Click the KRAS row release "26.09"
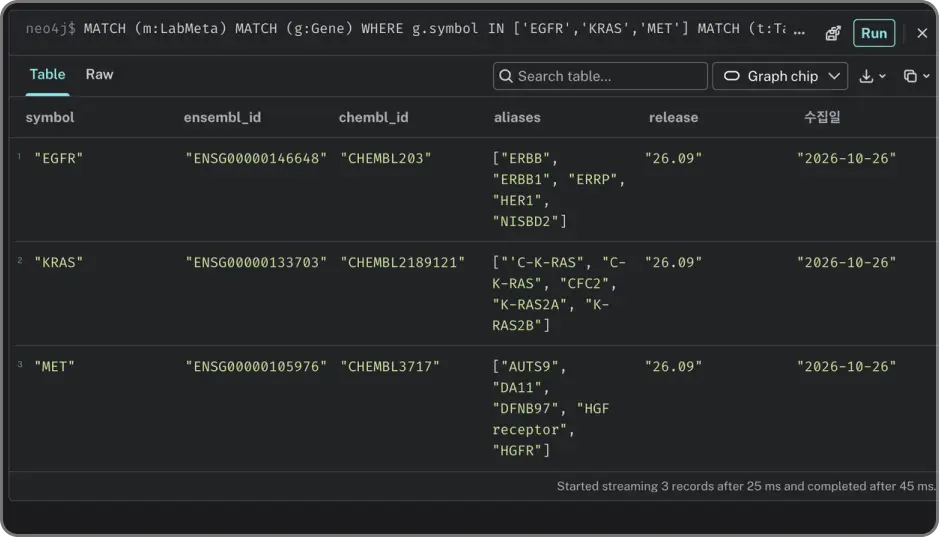939x537 pixels. 673,263
